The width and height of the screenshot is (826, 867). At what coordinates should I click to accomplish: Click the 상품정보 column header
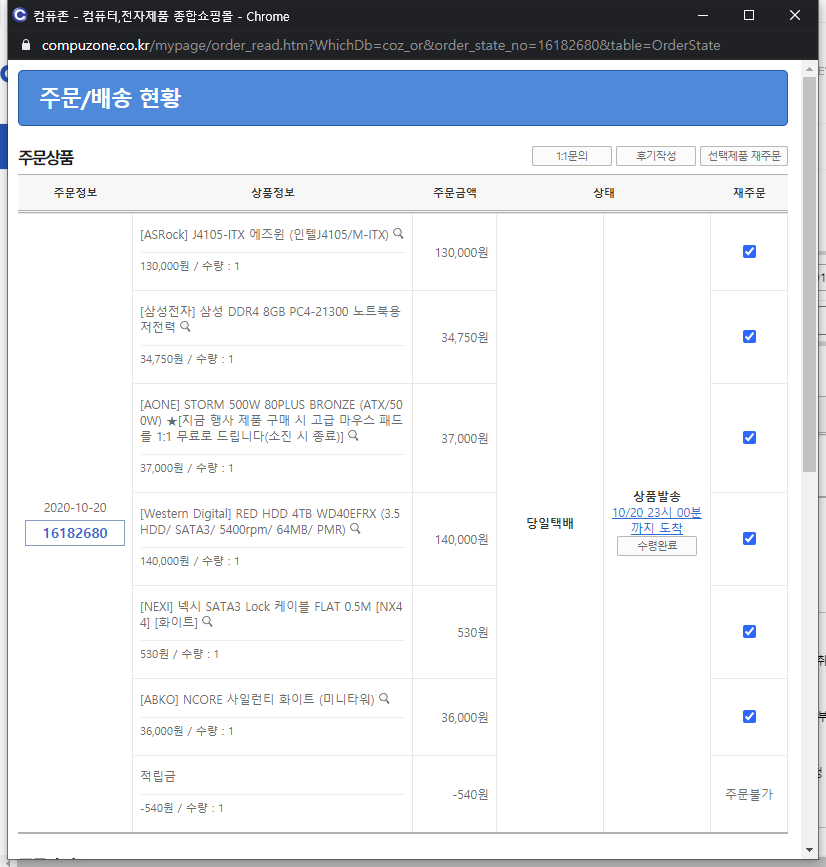[x=273, y=192]
